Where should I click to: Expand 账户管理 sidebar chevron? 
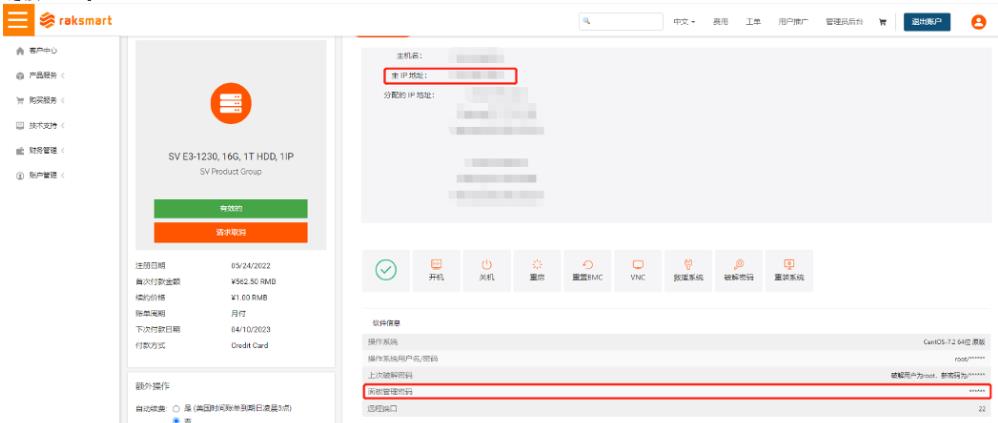point(62,175)
